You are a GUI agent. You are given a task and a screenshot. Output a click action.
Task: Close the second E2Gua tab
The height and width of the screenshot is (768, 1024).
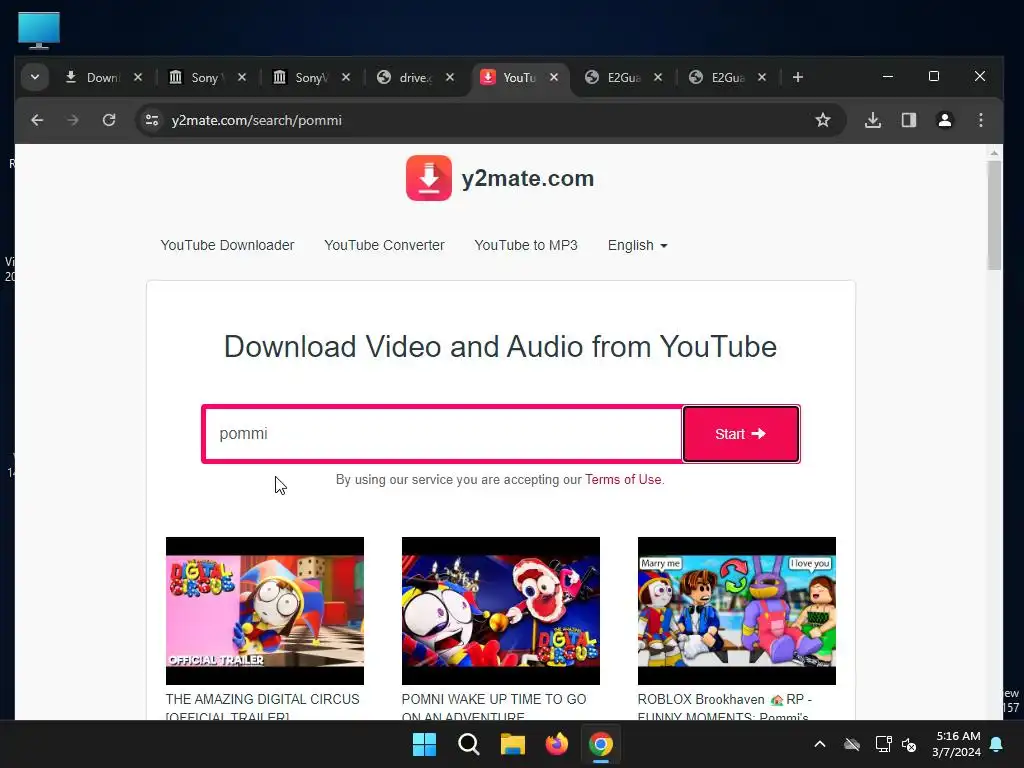[762, 77]
